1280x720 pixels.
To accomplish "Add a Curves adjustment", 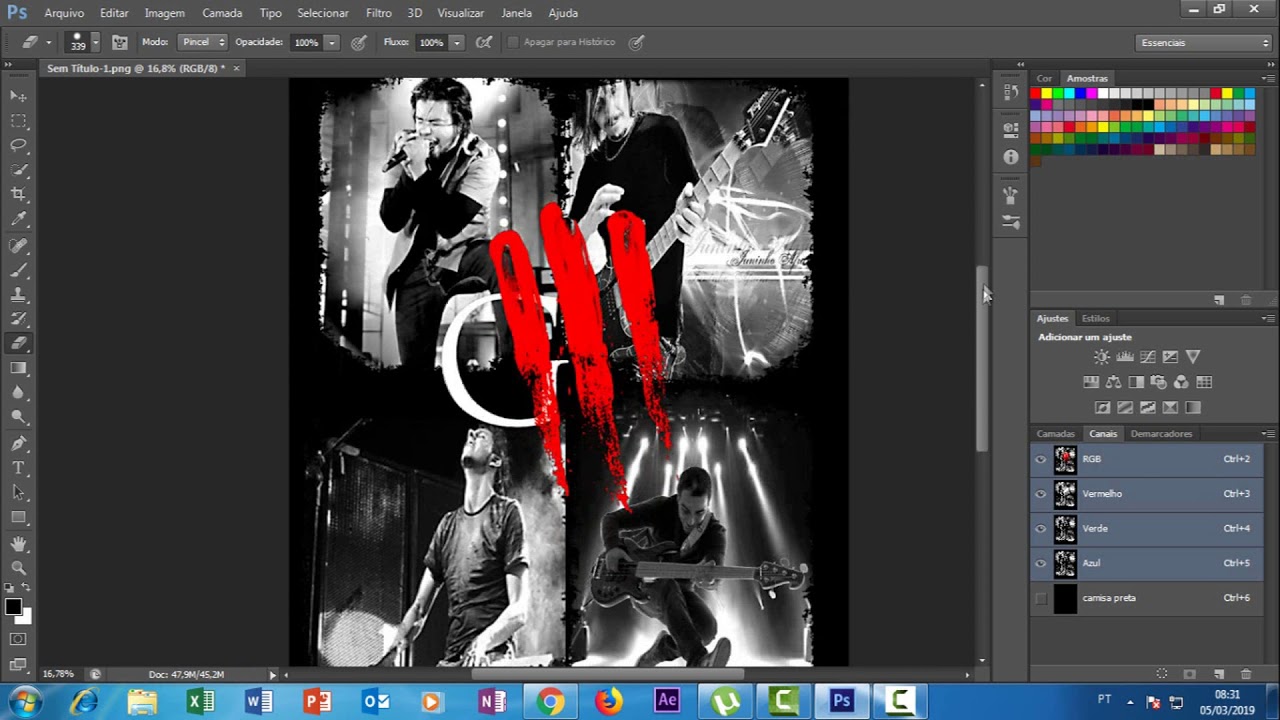I will (1147, 357).
